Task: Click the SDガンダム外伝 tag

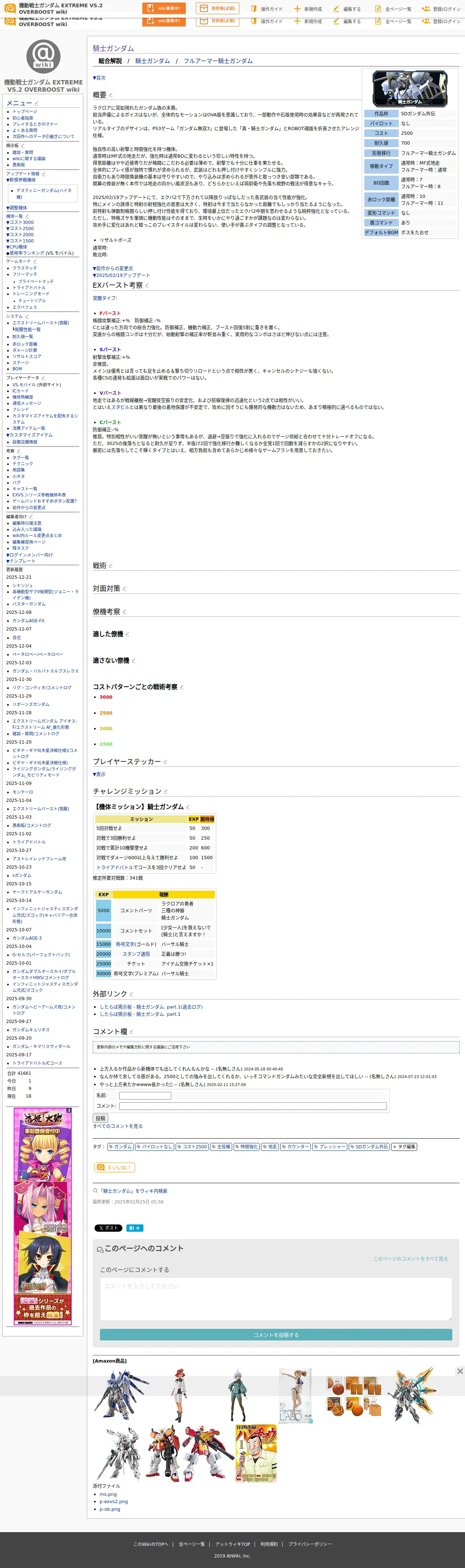Action: coord(369,1147)
